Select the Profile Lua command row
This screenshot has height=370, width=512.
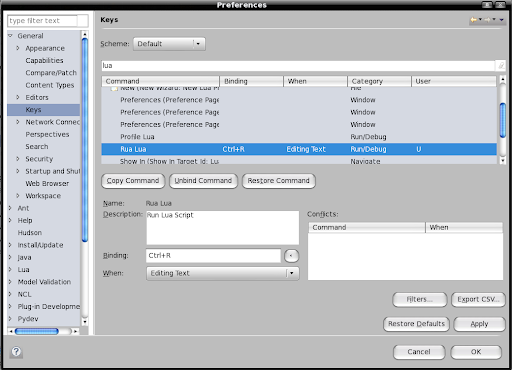click(x=299, y=137)
